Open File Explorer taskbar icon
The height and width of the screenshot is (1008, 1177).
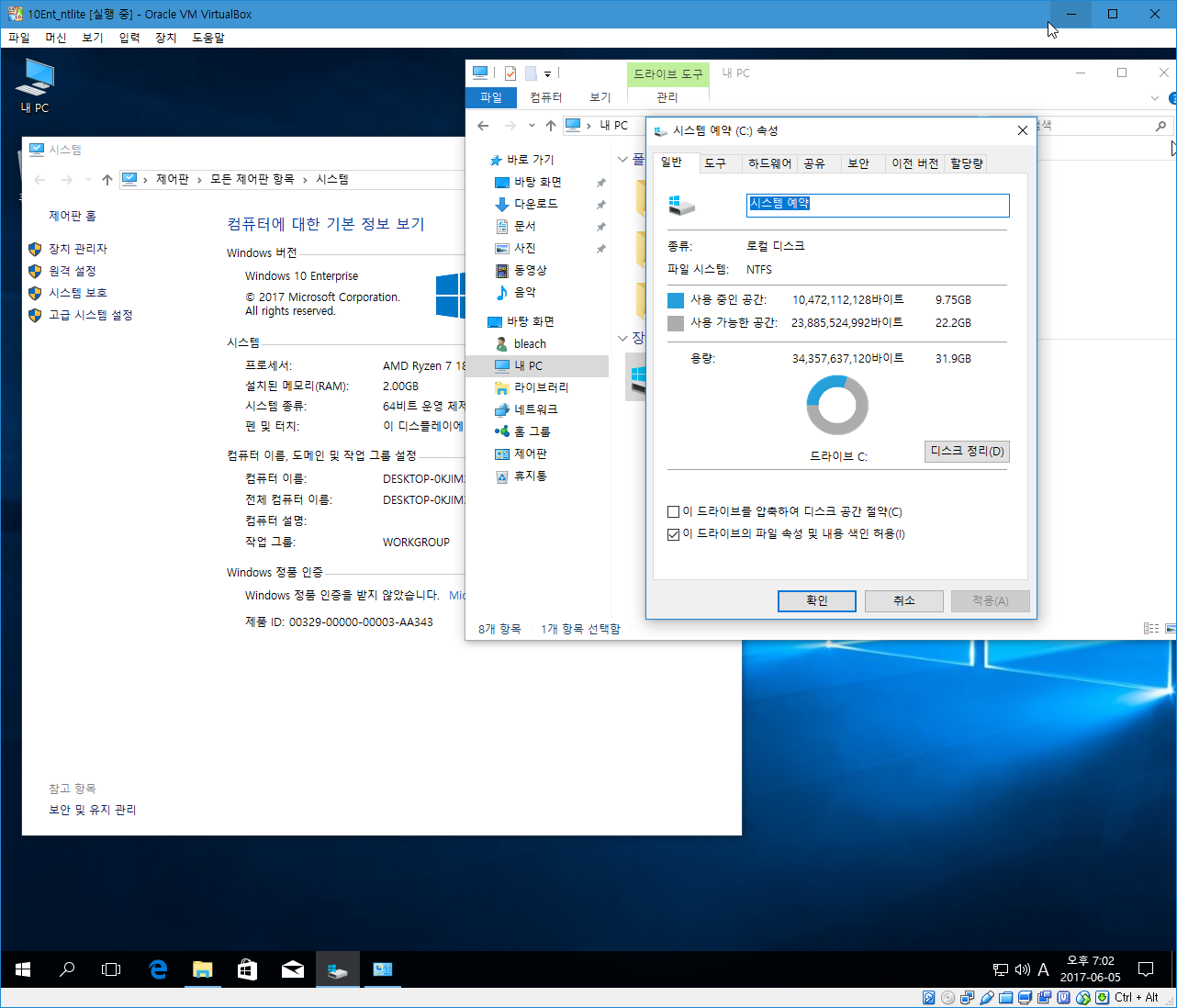click(203, 969)
